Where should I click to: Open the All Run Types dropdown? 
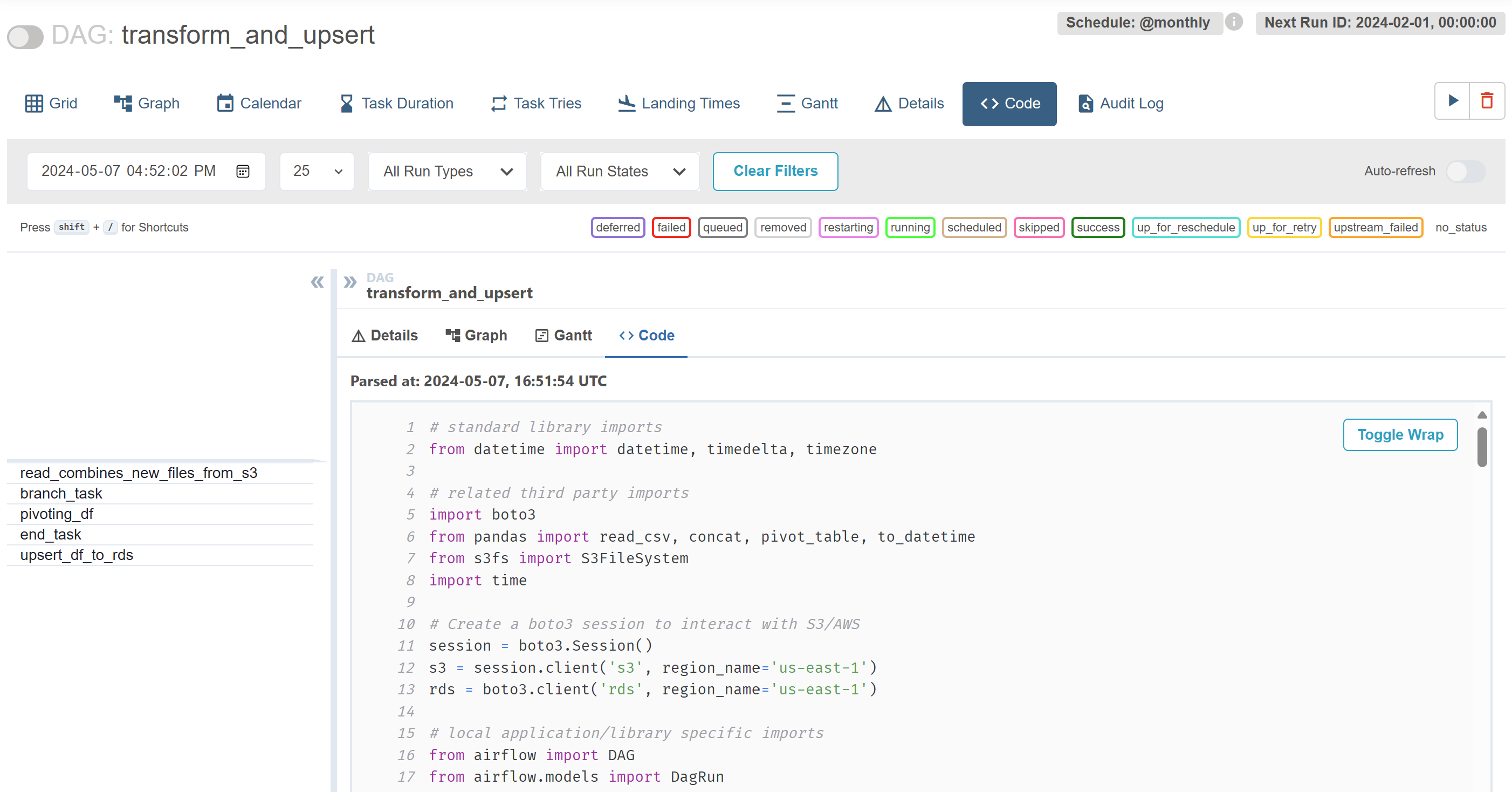point(446,172)
